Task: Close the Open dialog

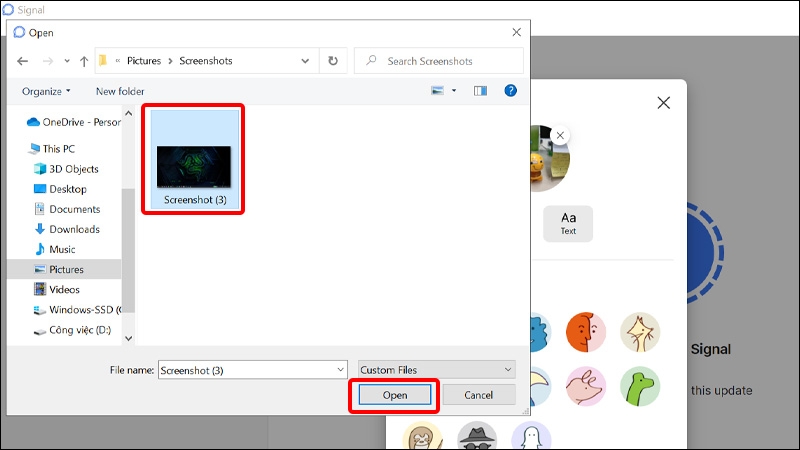Action: pos(516,32)
